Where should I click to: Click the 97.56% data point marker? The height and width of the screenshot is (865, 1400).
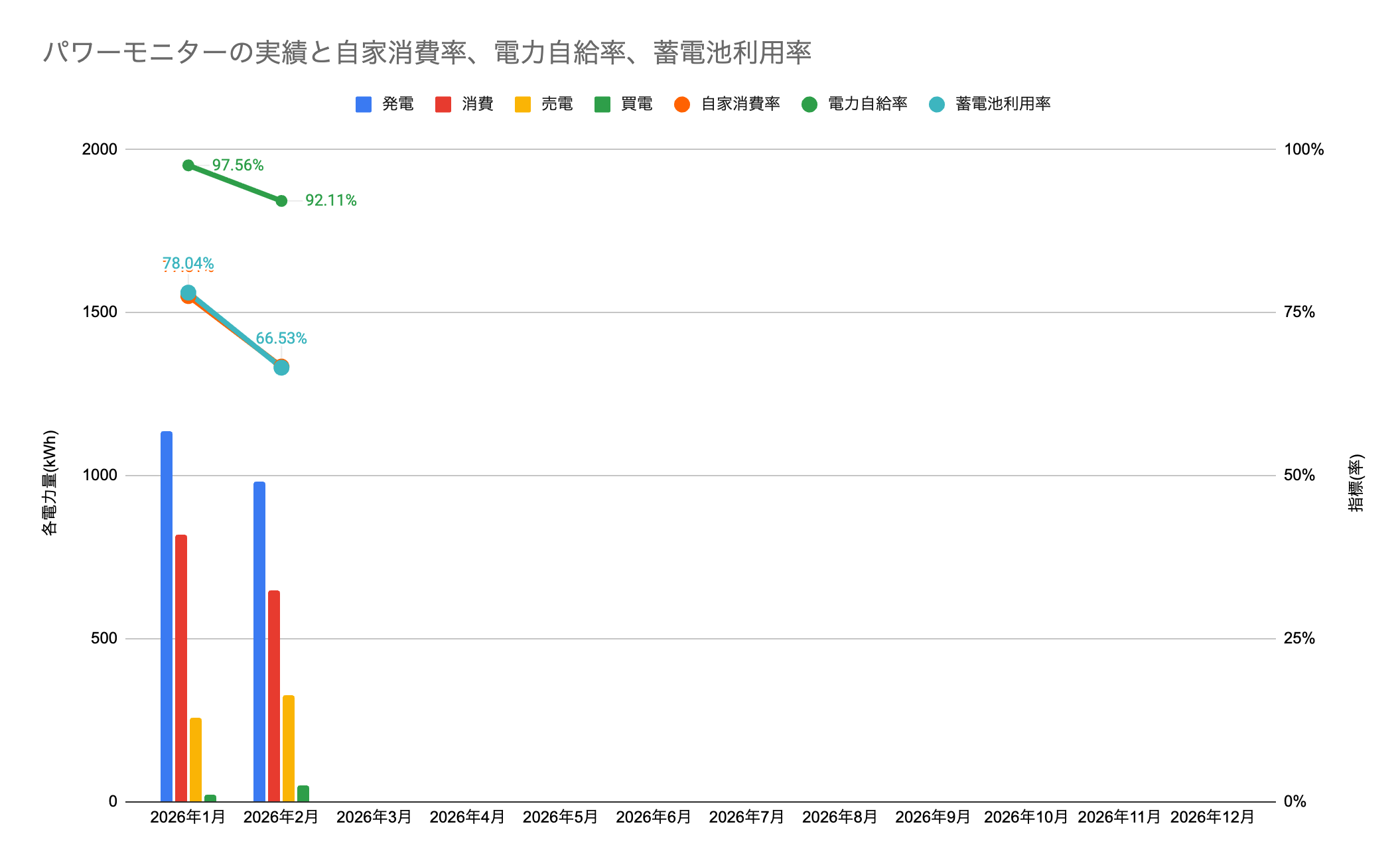coord(188,165)
